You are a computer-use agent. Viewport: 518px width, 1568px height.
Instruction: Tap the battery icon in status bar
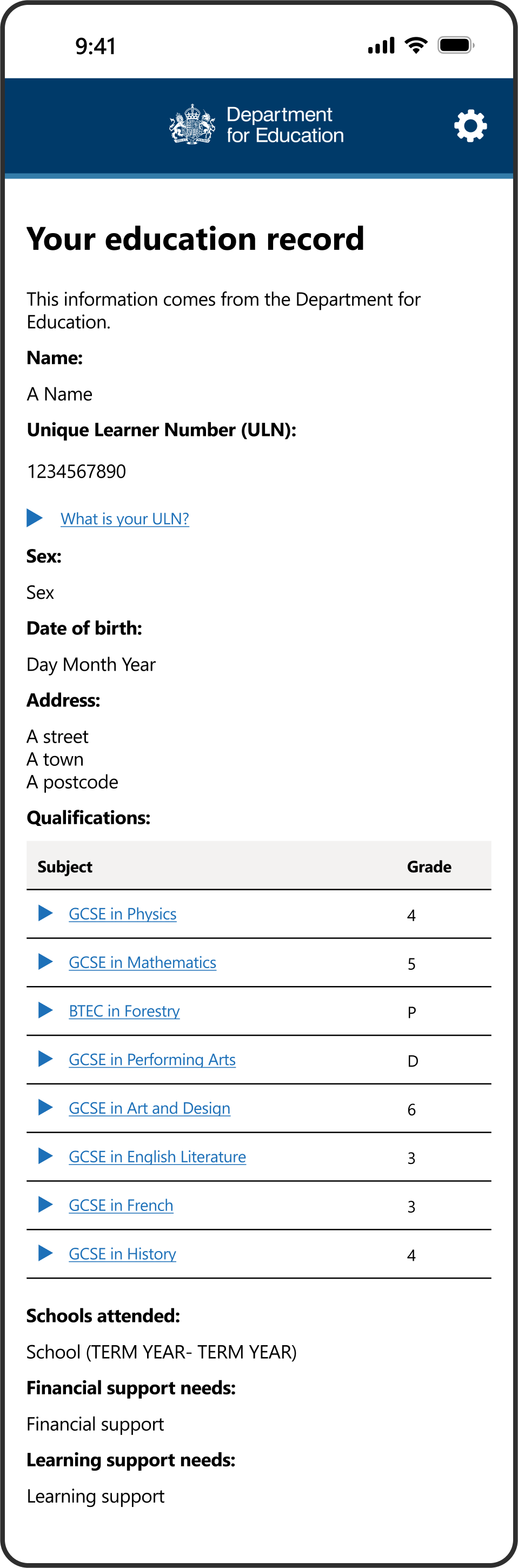point(455,45)
